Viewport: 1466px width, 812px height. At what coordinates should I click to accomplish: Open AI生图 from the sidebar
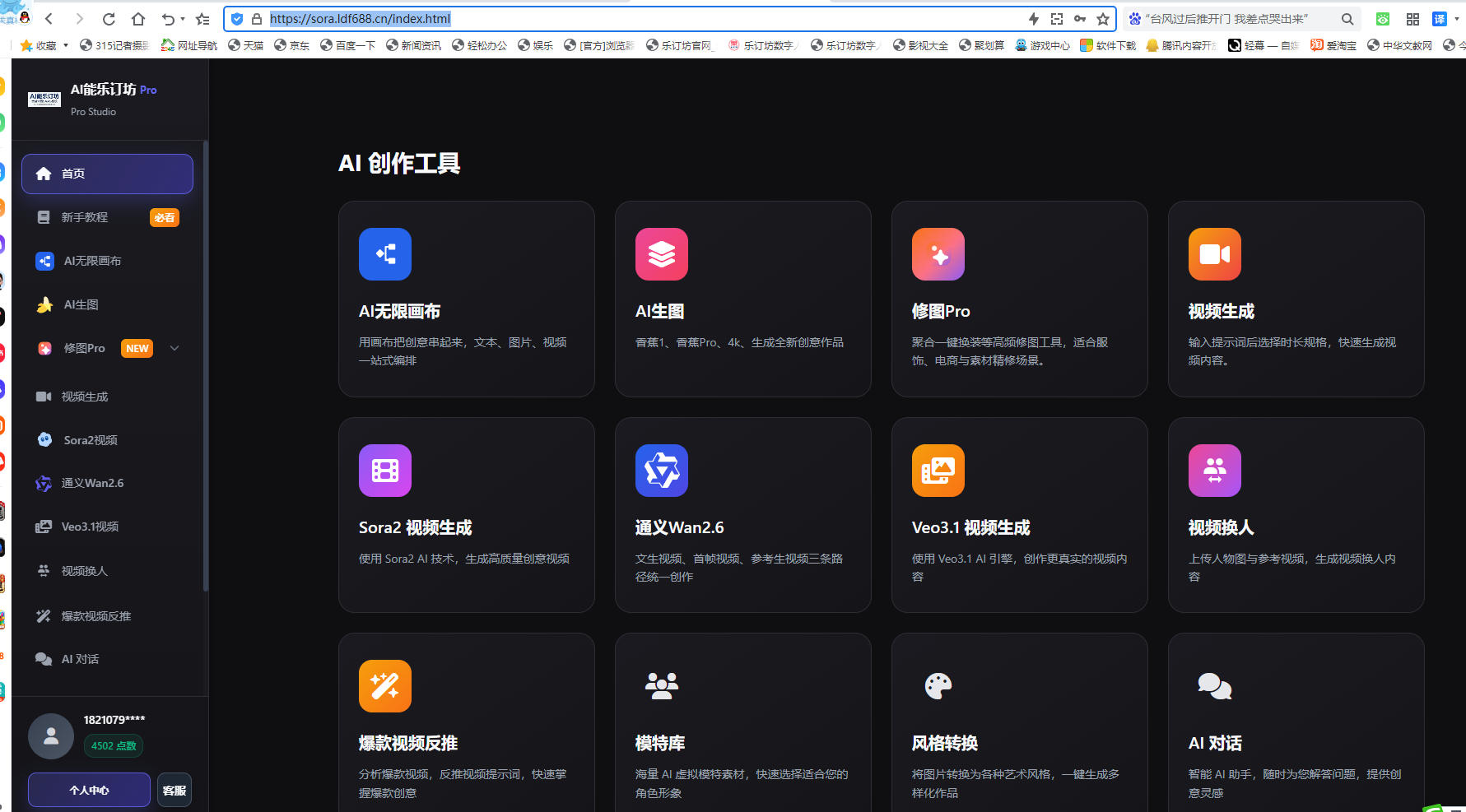coord(107,304)
